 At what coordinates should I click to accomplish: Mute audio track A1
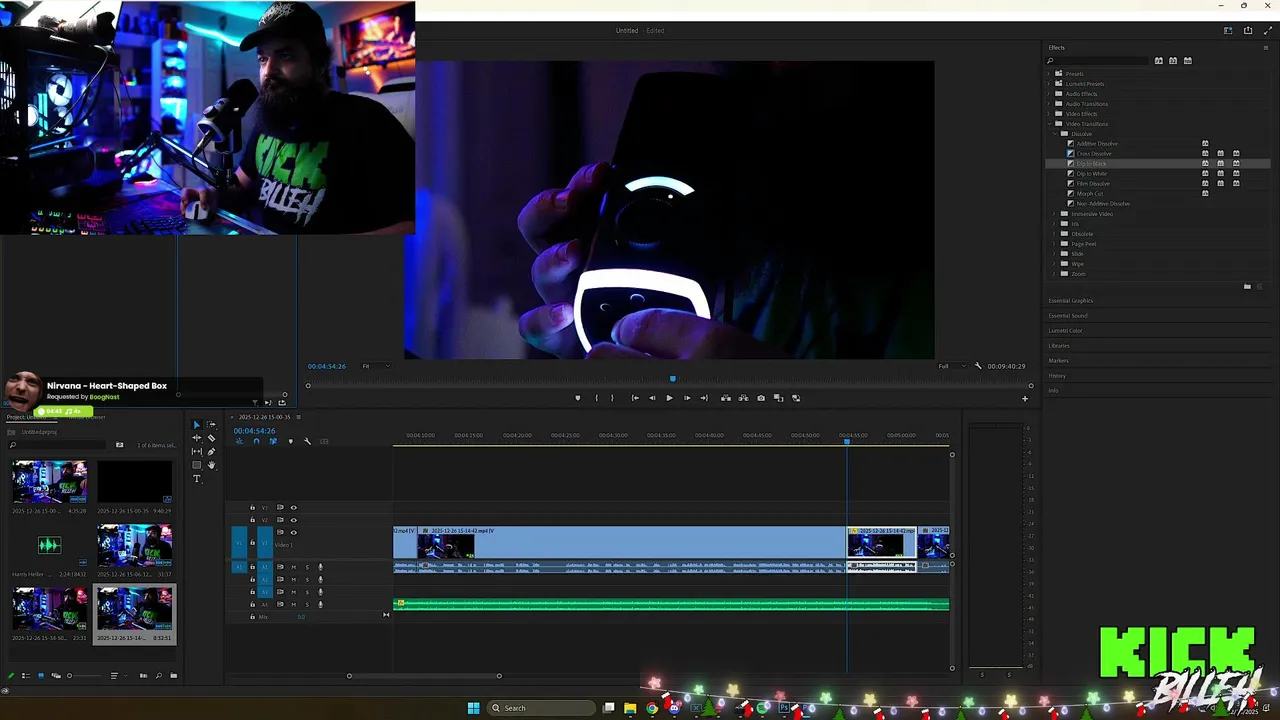(x=294, y=567)
